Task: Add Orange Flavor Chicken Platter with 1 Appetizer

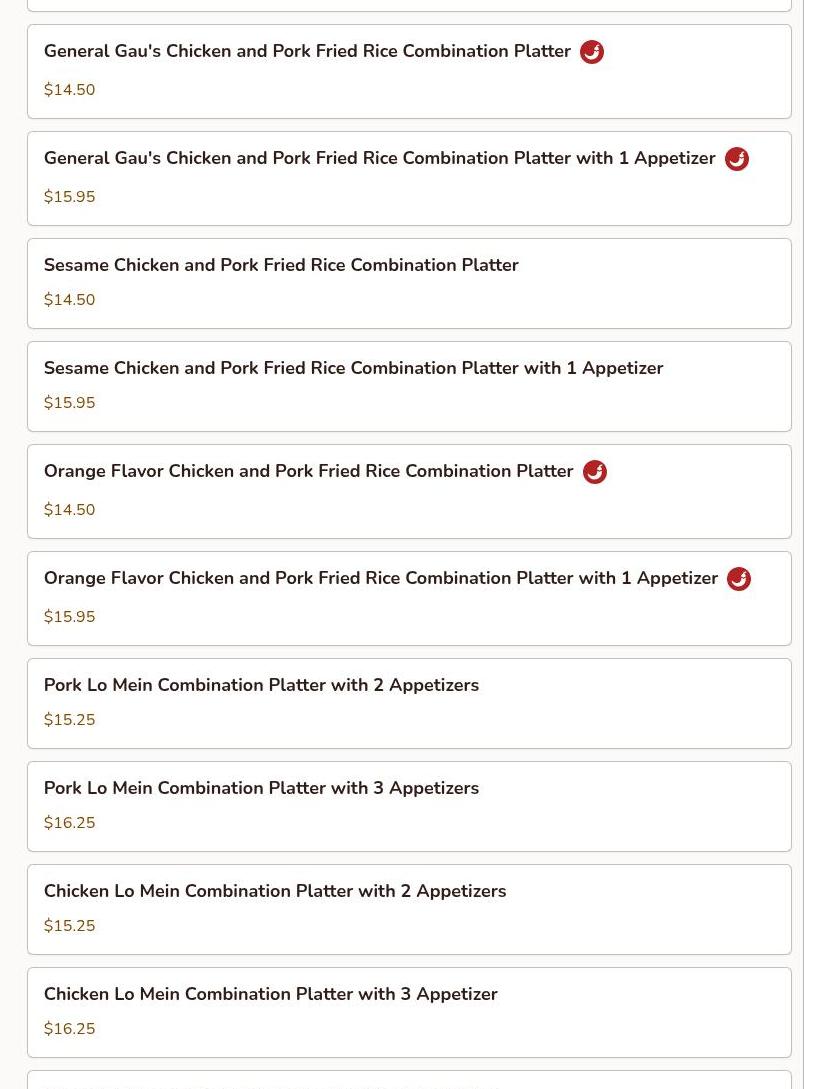Action: click(380, 579)
